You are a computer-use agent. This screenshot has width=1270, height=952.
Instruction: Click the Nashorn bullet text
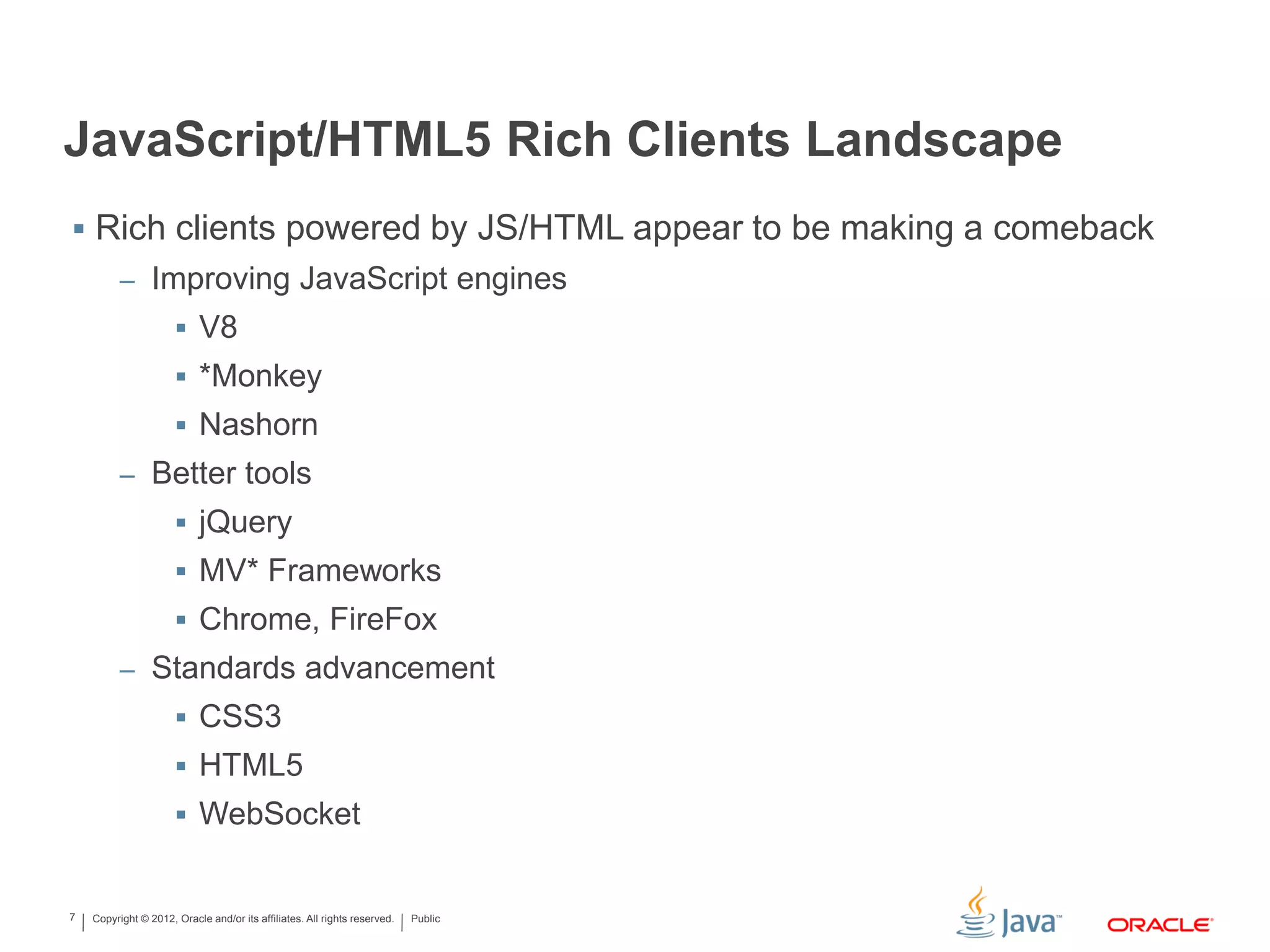point(258,425)
